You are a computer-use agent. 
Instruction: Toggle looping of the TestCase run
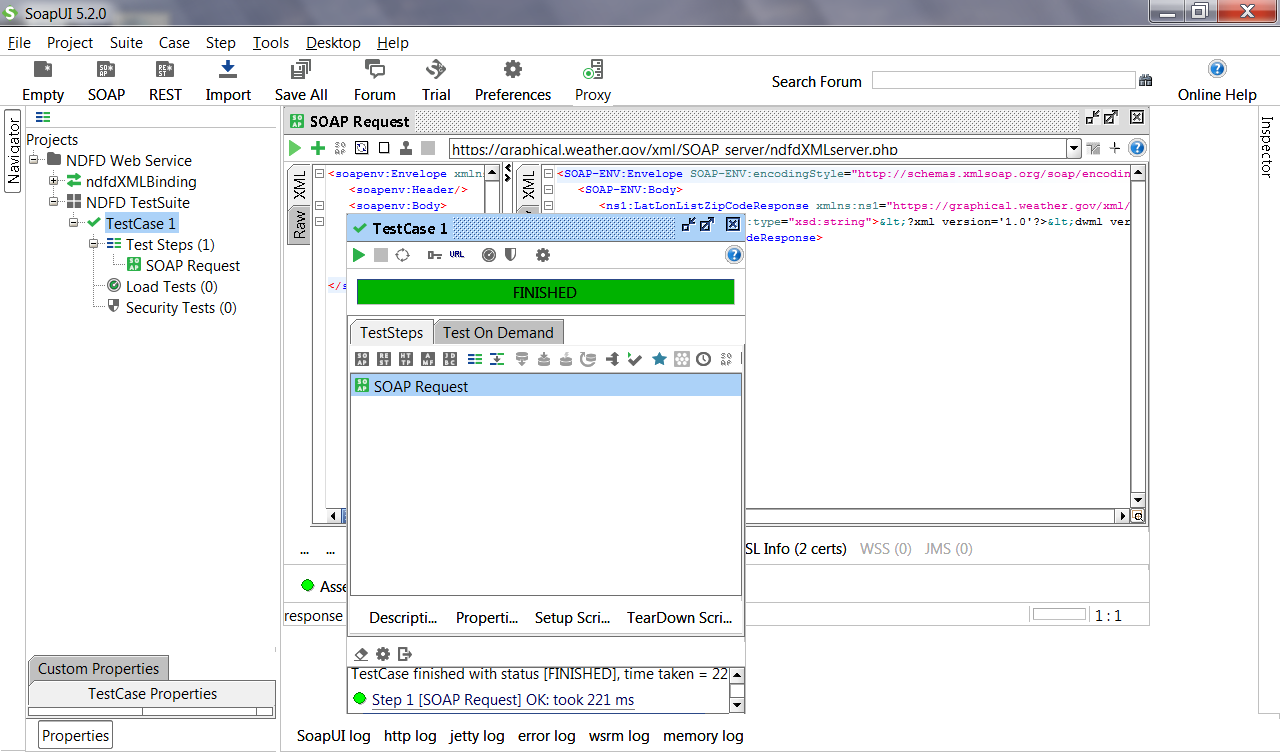click(x=403, y=255)
